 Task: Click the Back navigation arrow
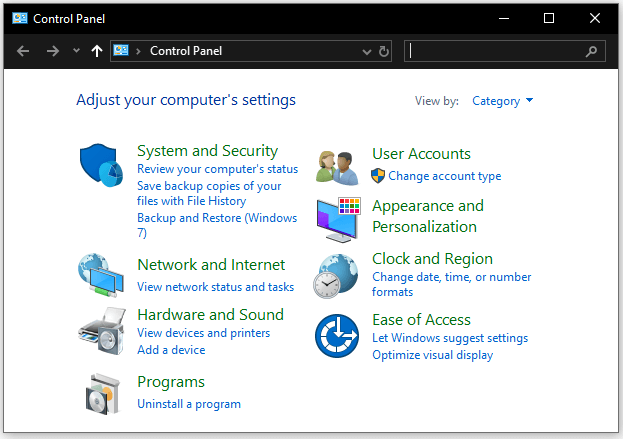pos(23,51)
